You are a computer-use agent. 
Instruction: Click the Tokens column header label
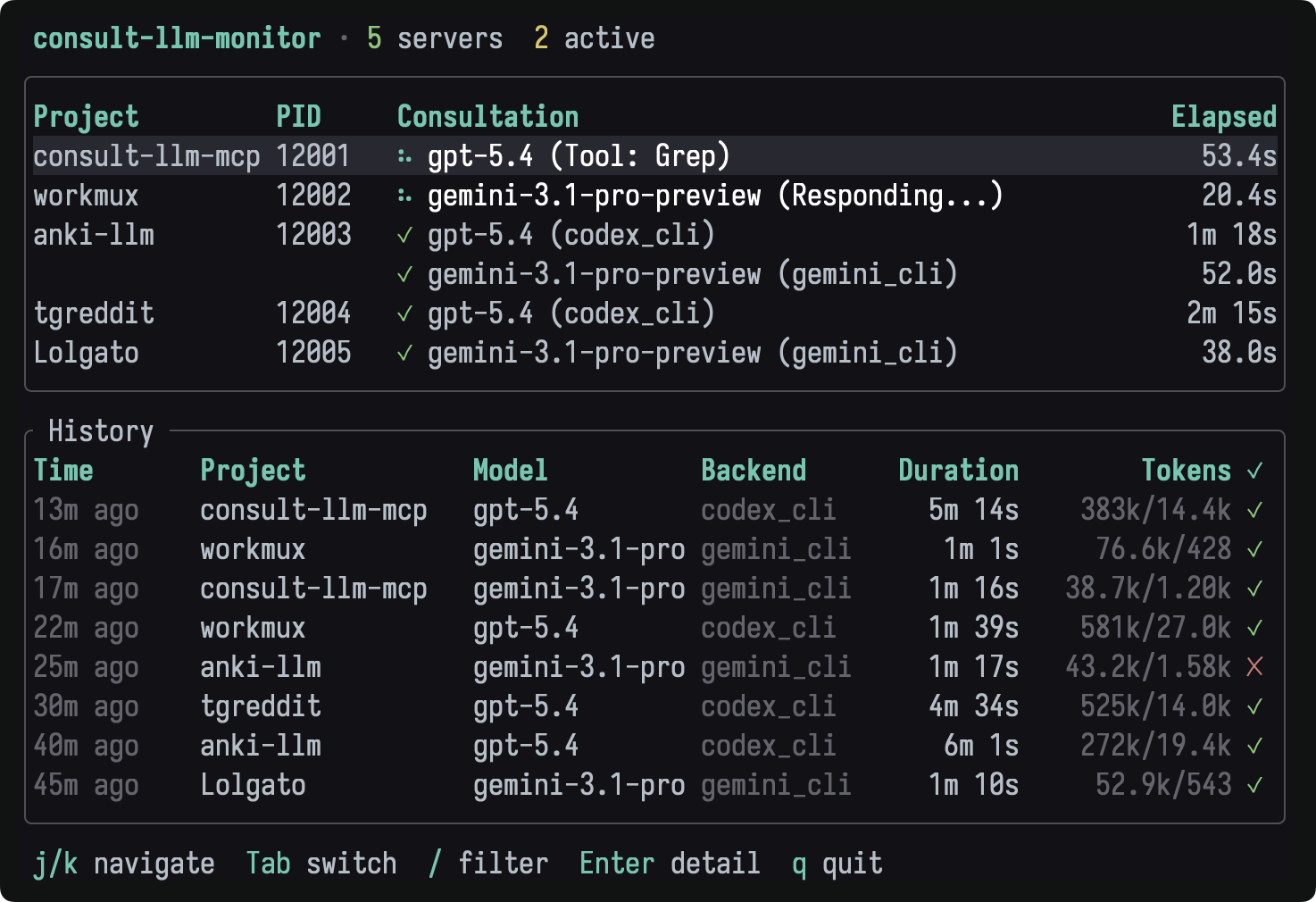tap(1187, 471)
